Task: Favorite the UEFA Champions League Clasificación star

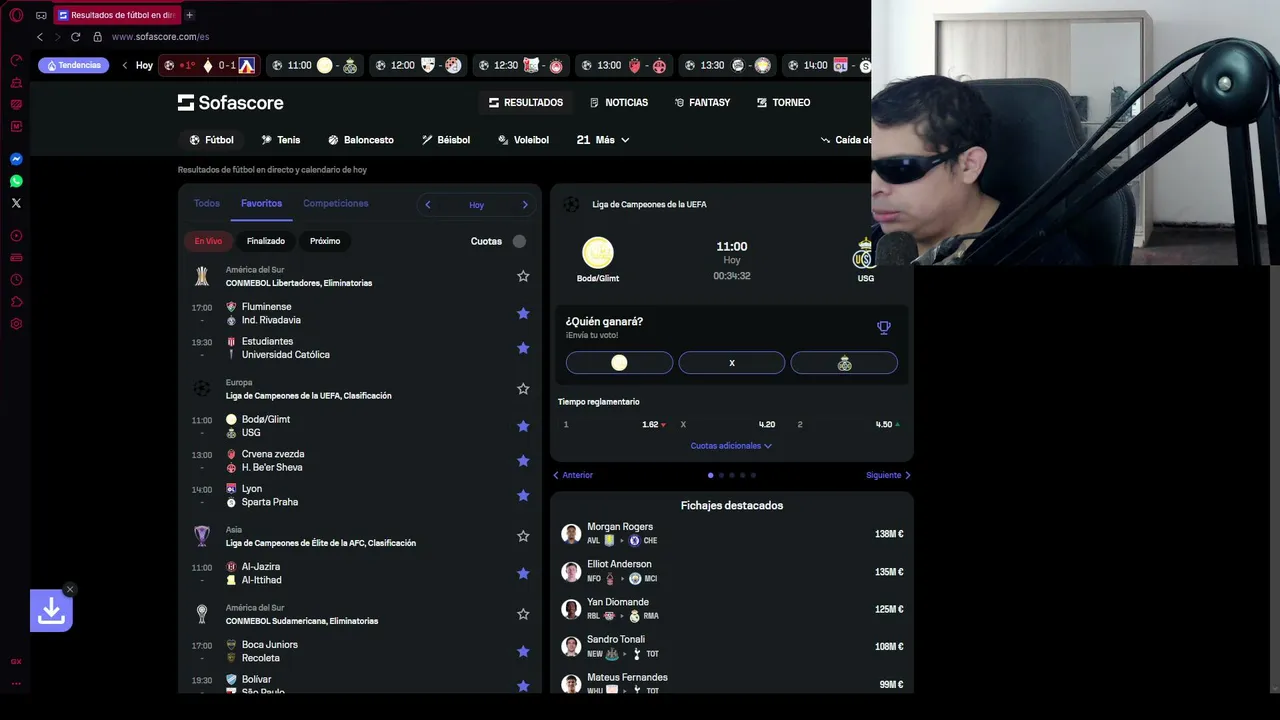Action: (x=523, y=389)
